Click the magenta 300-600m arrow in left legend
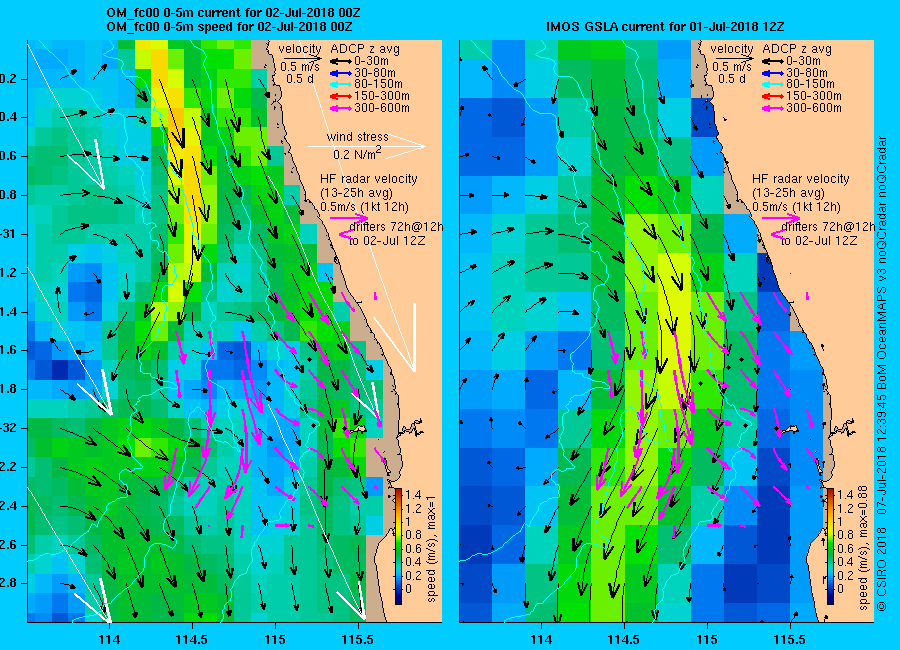The height and width of the screenshot is (650, 900). (342, 108)
